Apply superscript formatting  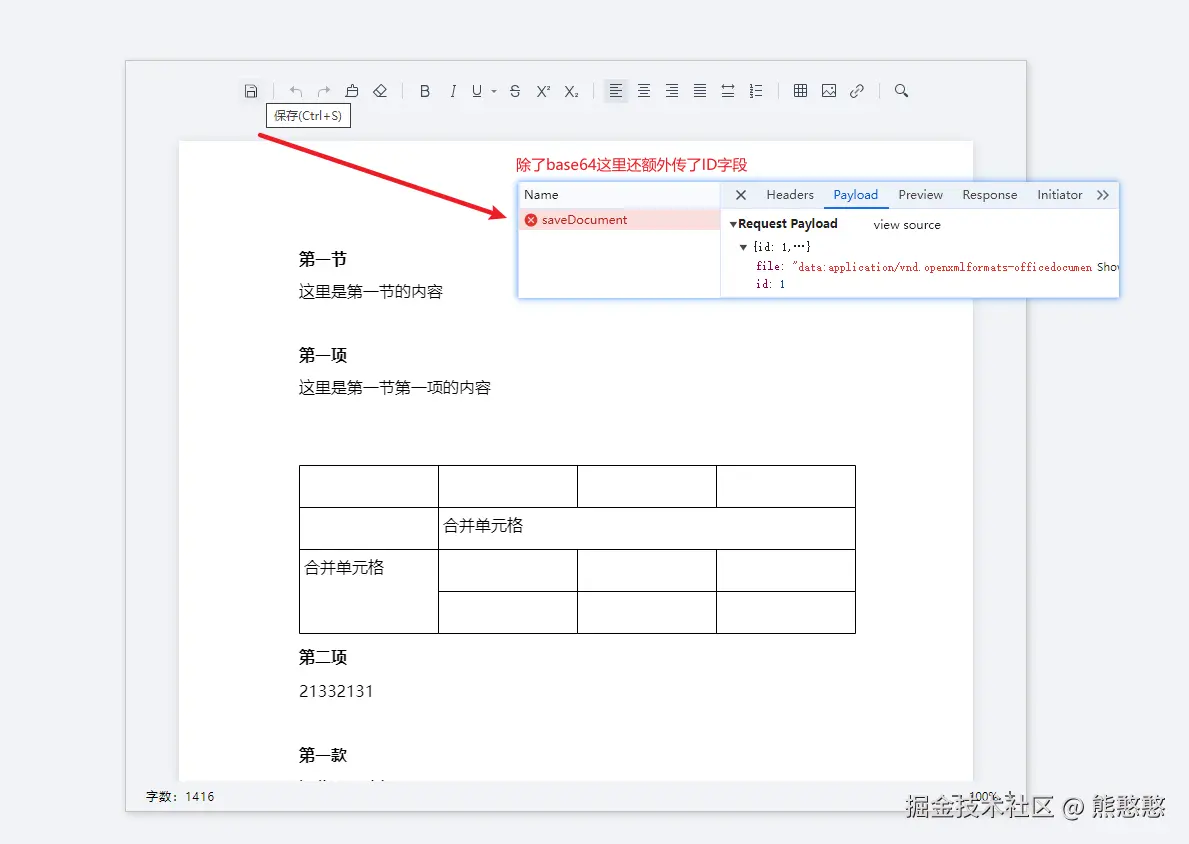(x=543, y=91)
